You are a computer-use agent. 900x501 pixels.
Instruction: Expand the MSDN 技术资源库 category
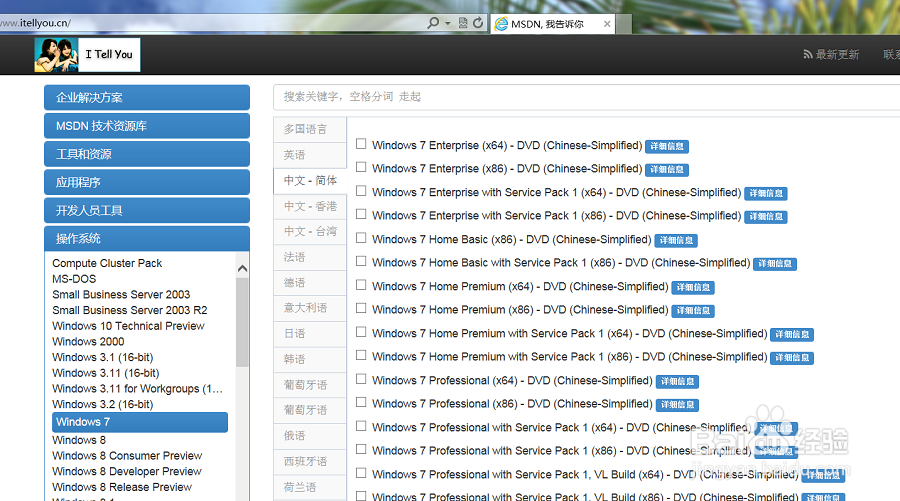pos(147,126)
